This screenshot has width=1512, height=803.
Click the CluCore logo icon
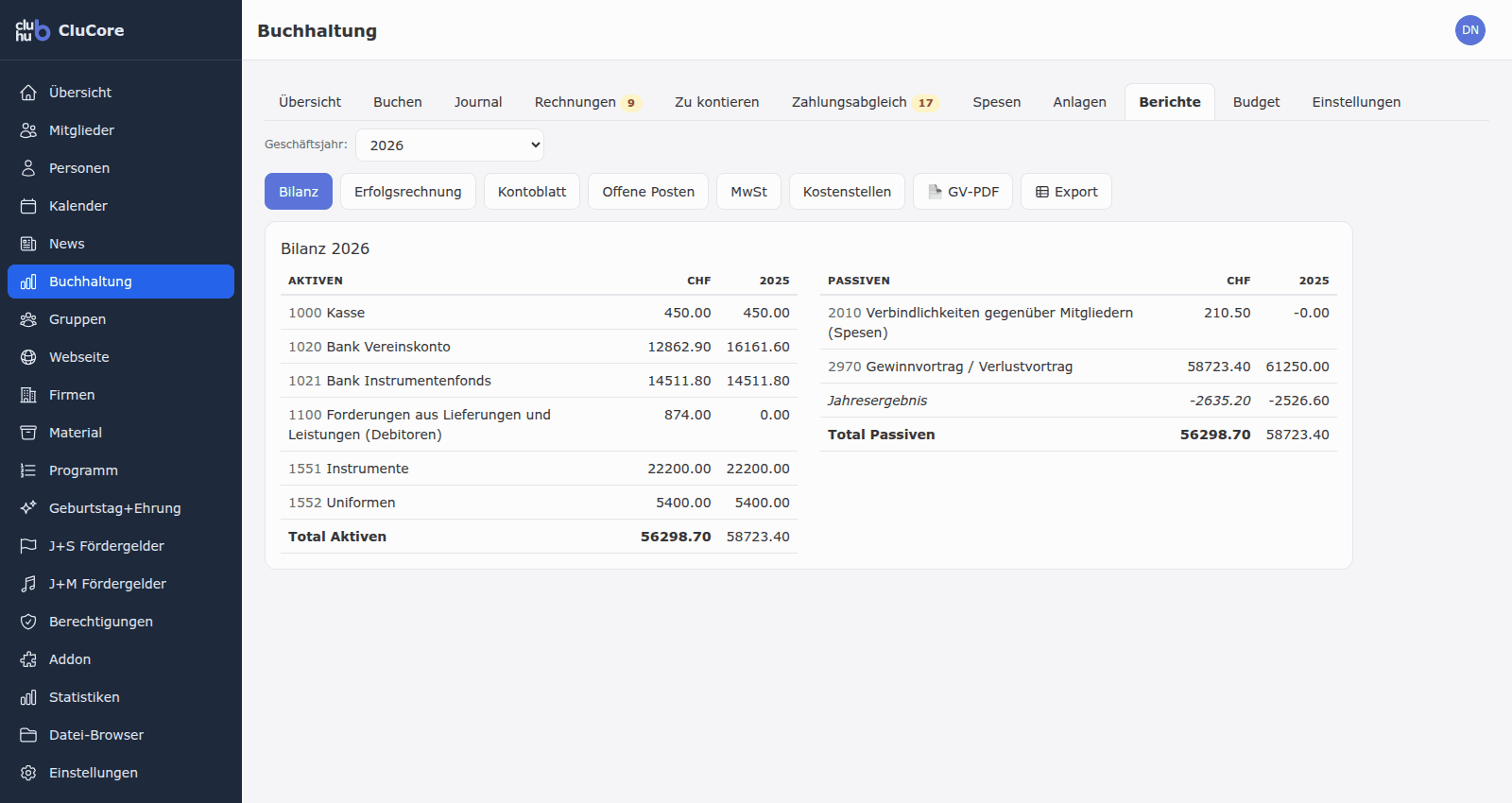(x=32, y=30)
